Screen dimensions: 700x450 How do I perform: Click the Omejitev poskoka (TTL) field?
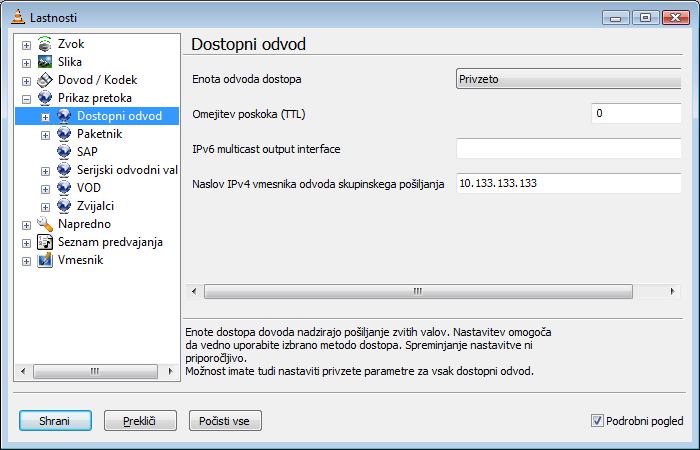click(636, 113)
